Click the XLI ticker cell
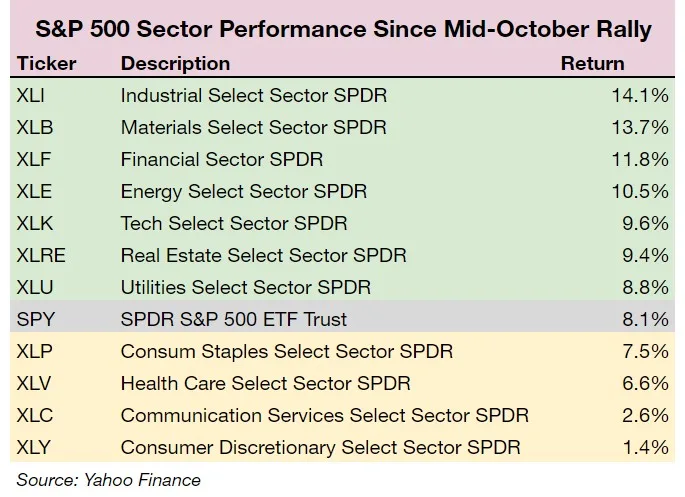This screenshot has height=497, width=685. point(32,96)
